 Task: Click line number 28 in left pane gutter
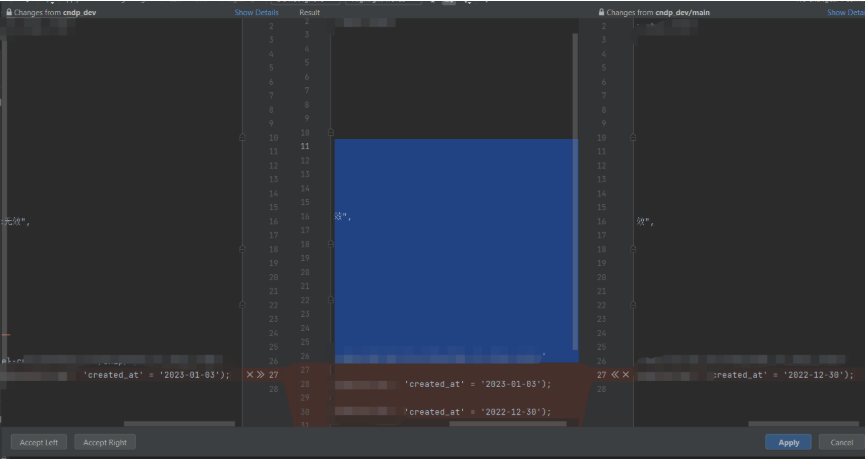pyautogui.click(x=274, y=389)
